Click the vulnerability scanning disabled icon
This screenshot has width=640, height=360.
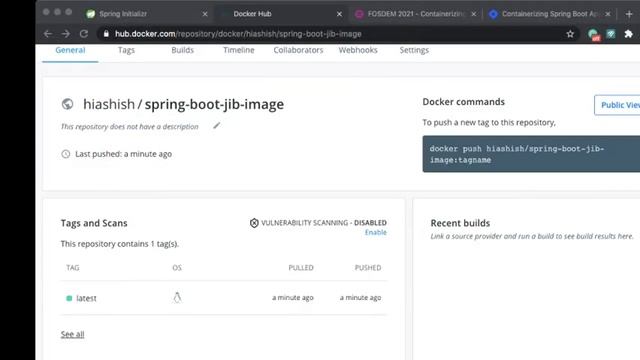[254, 223]
